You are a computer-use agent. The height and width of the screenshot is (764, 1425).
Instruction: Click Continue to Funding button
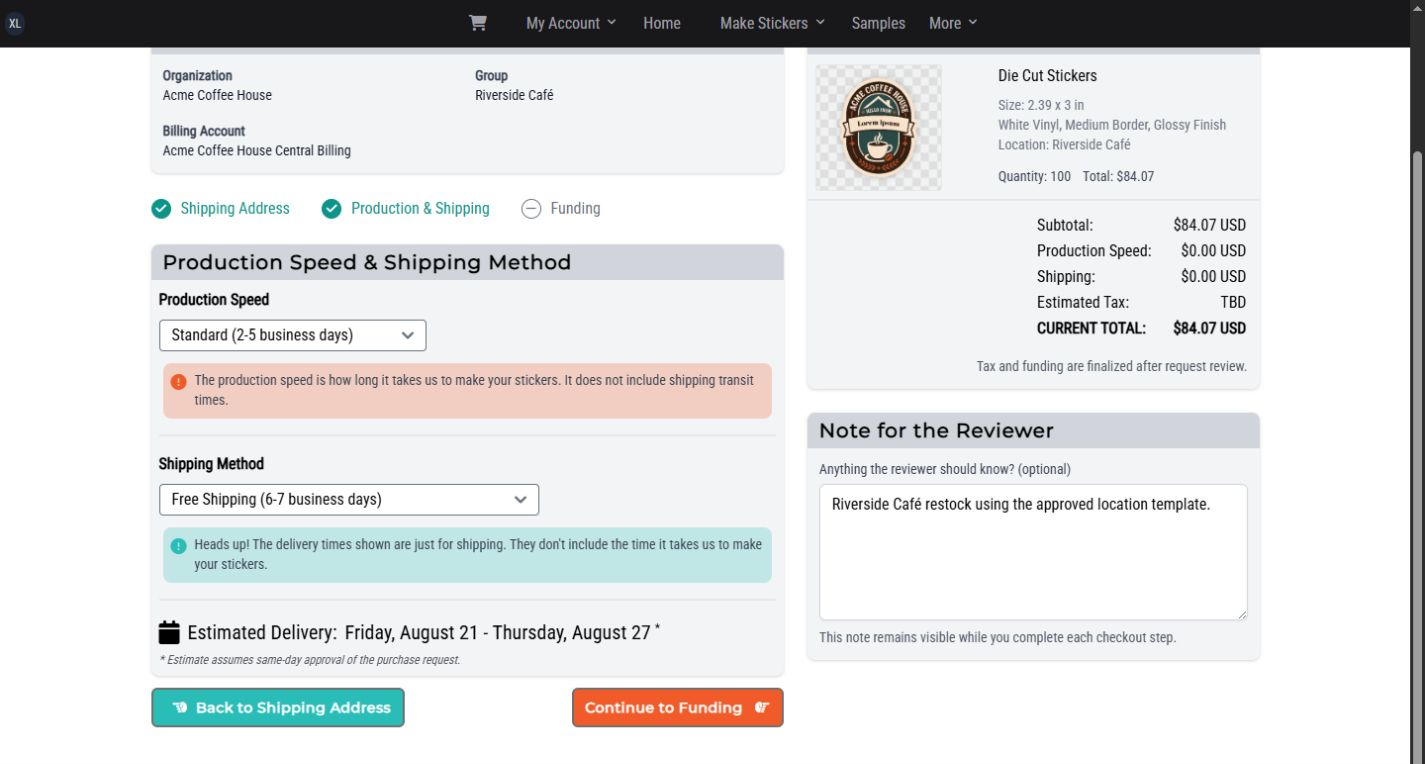[678, 707]
